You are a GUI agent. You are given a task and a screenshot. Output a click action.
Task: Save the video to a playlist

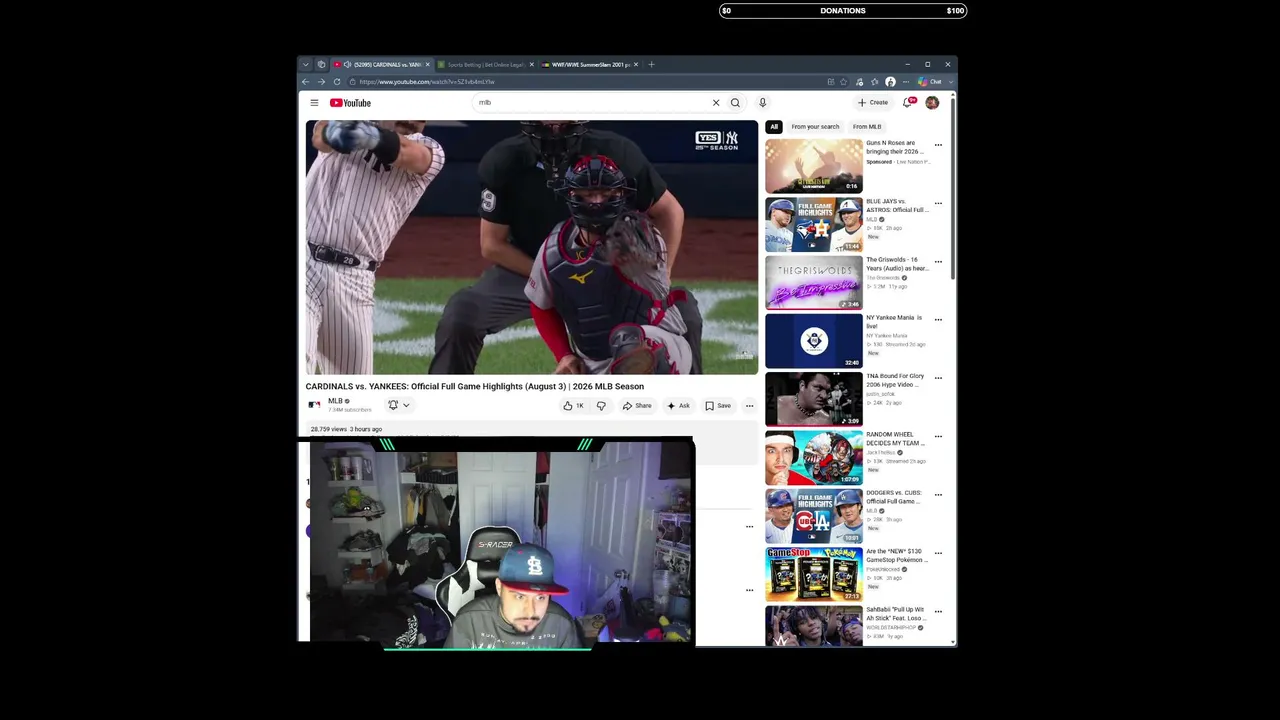click(718, 405)
